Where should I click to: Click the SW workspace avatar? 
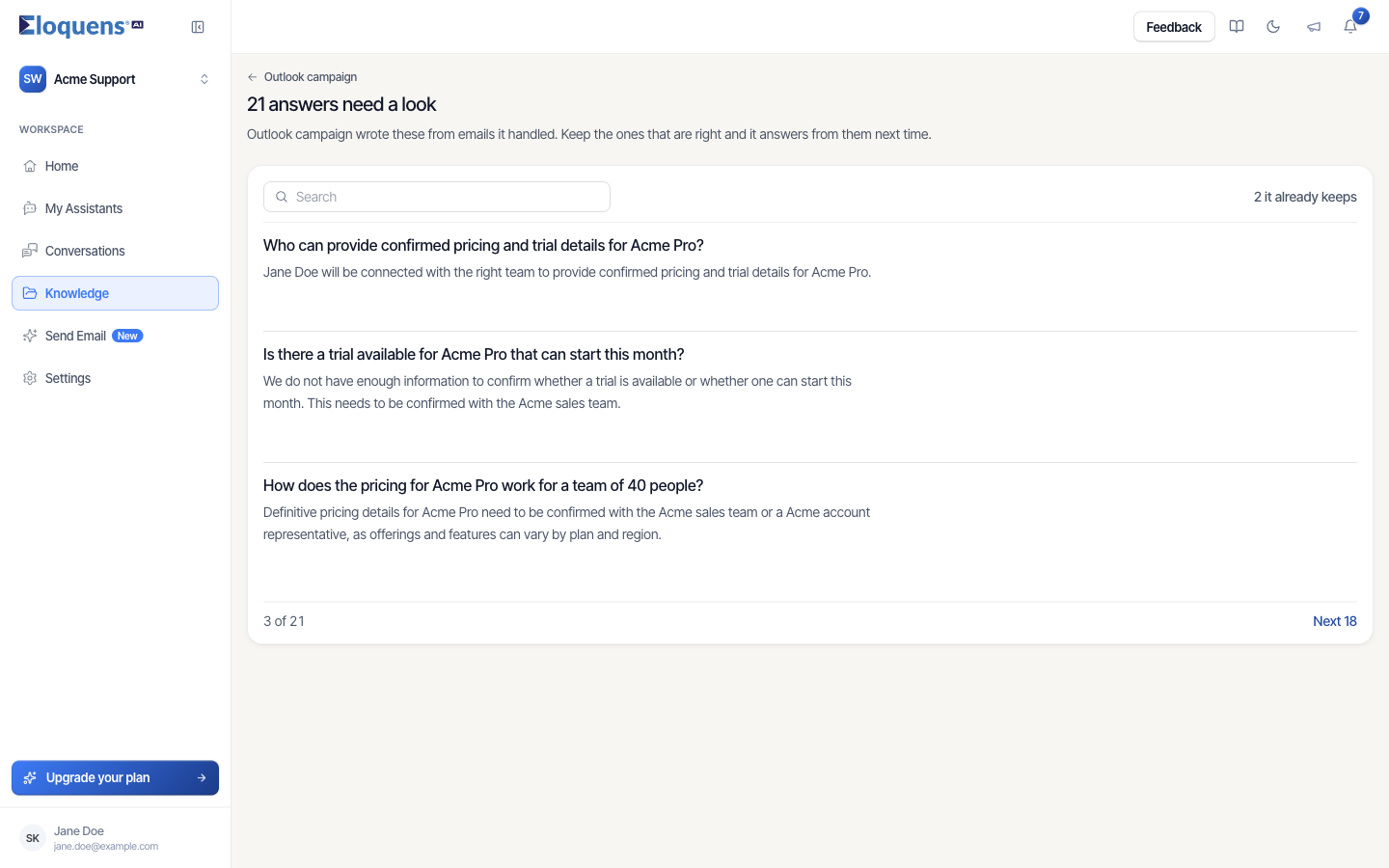[x=33, y=79]
